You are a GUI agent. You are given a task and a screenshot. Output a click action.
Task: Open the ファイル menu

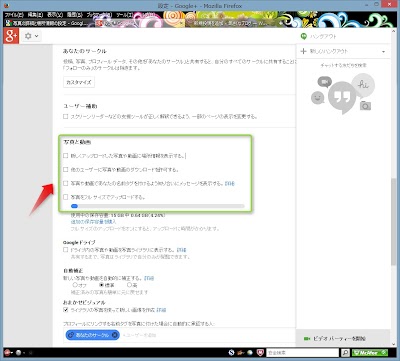[14, 15]
